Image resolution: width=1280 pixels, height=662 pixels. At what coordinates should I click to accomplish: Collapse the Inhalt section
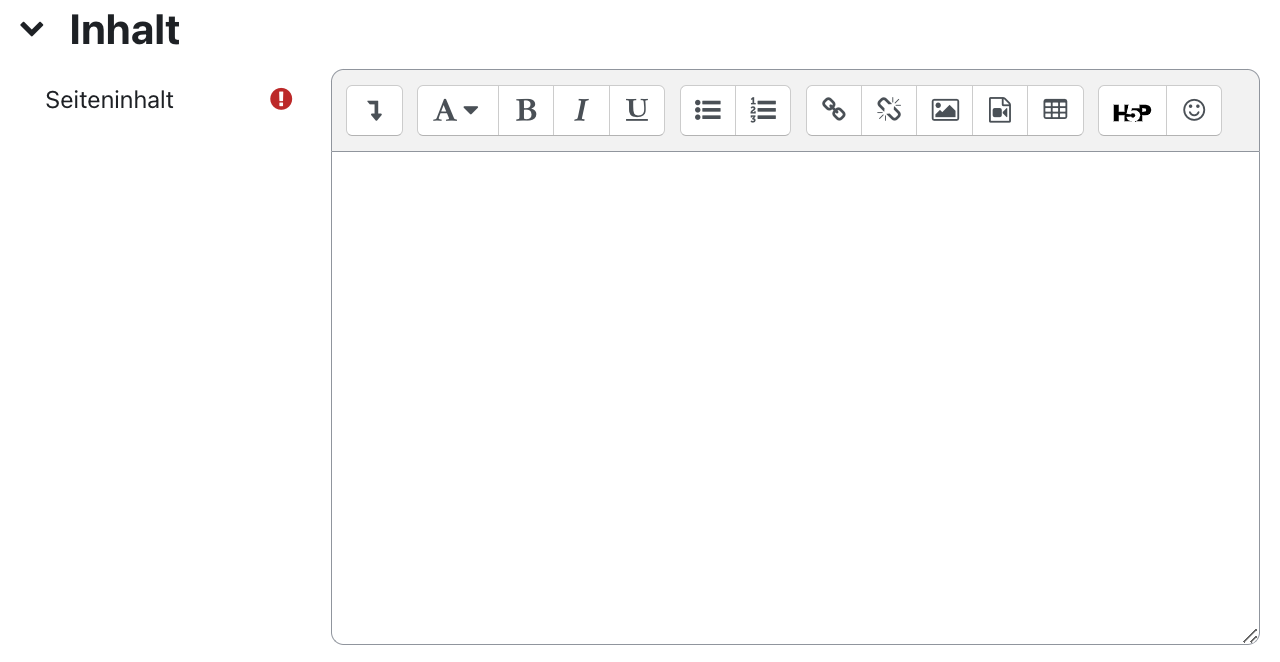point(31,29)
